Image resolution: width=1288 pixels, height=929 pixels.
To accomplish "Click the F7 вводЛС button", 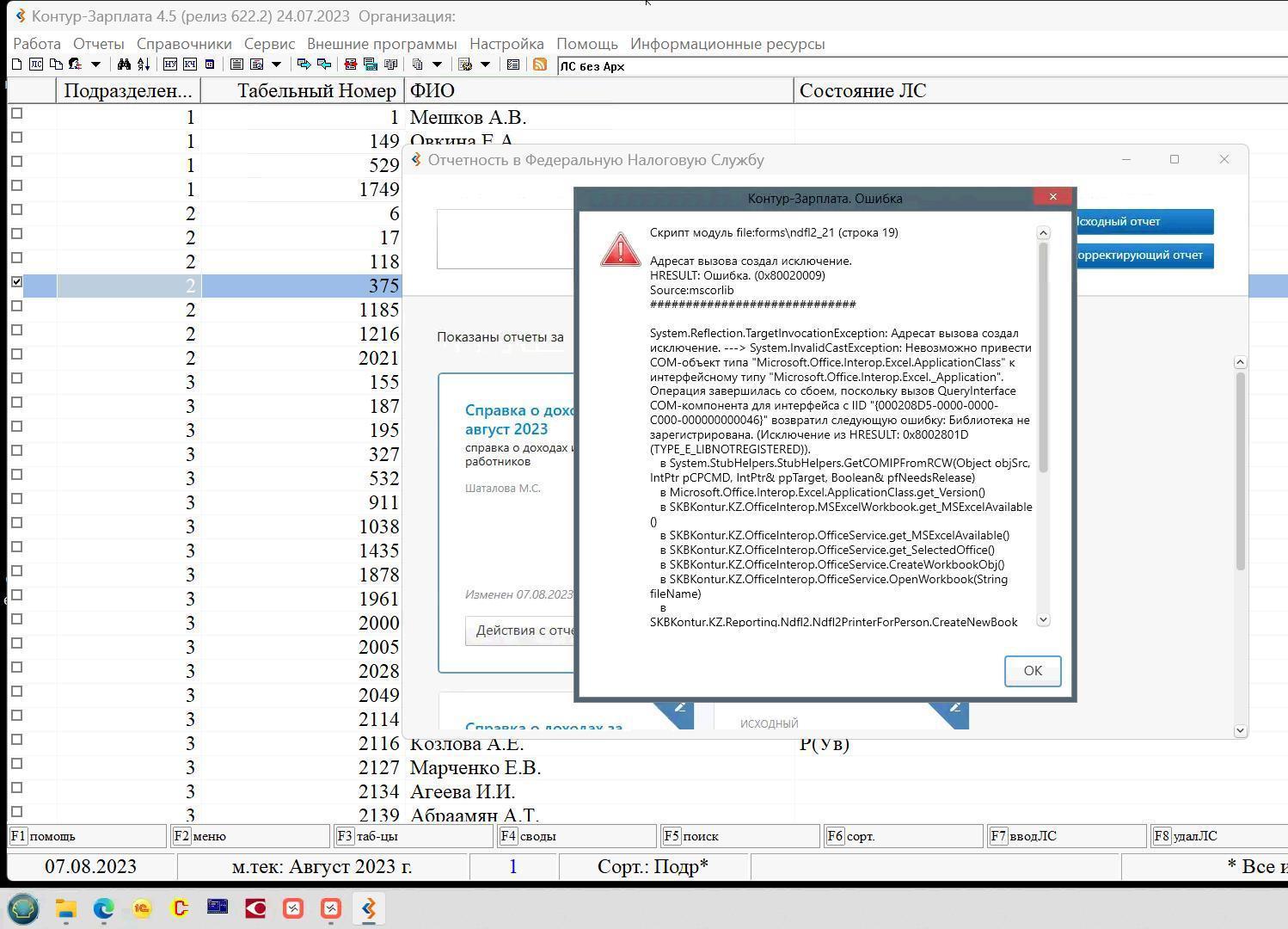I will click(1067, 836).
